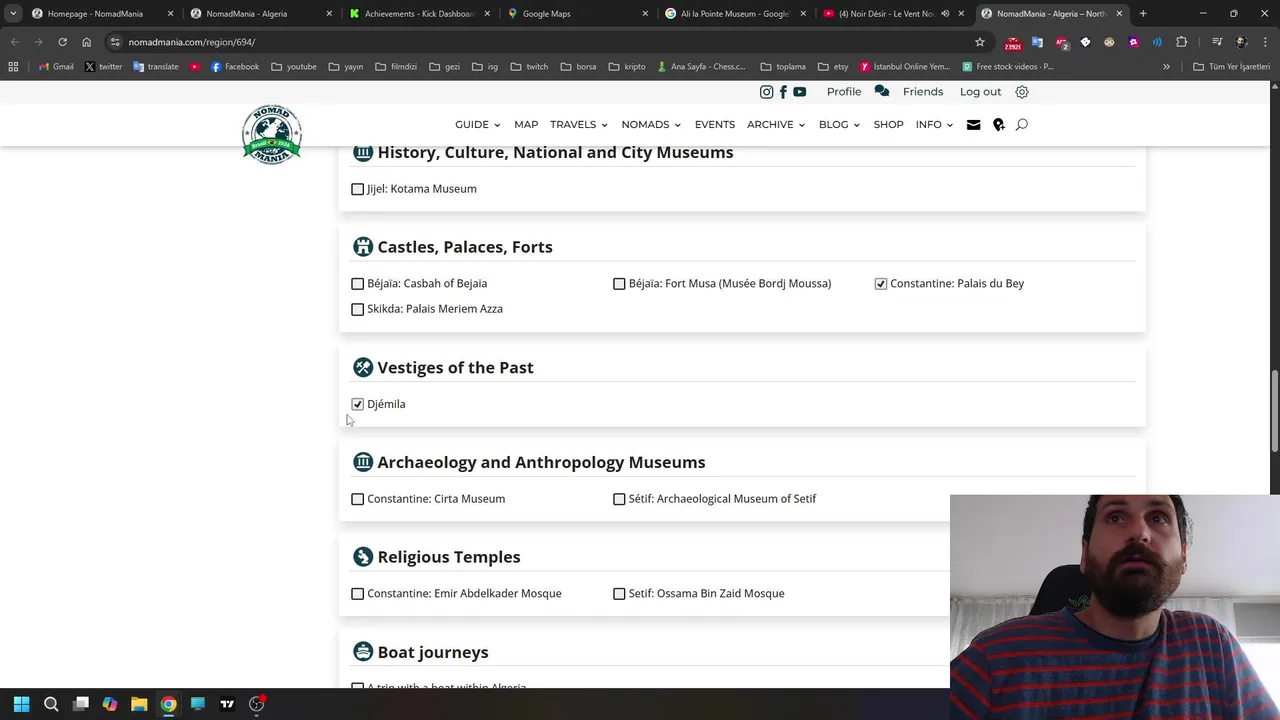The height and width of the screenshot is (720, 1280).
Task: Open the tab search dropdown arrow
Action: pos(13,14)
